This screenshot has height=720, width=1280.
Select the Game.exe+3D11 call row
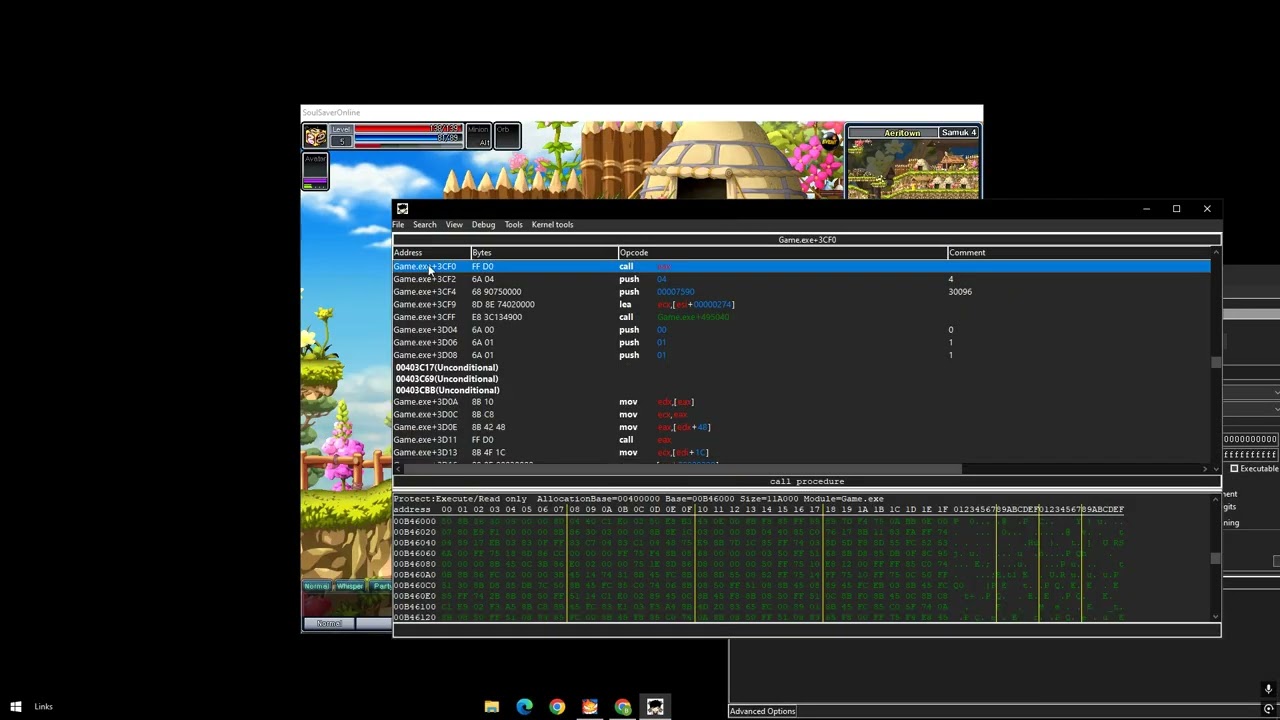click(x=801, y=440)
